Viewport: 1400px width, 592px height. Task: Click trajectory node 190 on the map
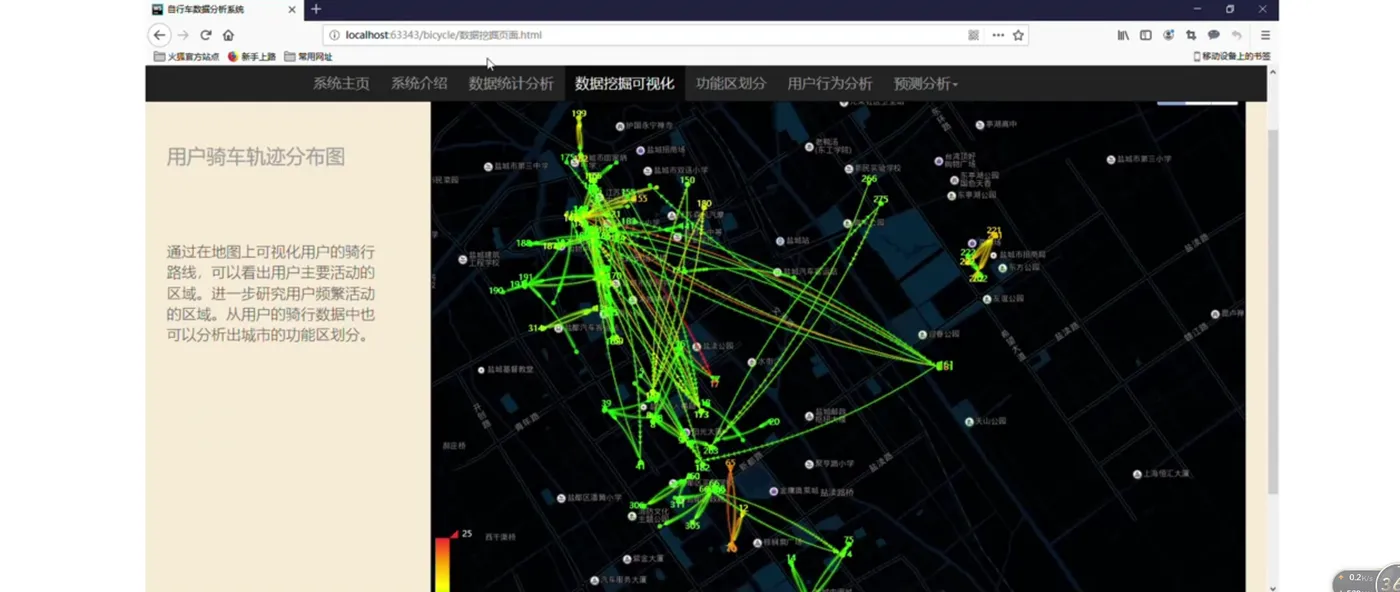(496, 291)
